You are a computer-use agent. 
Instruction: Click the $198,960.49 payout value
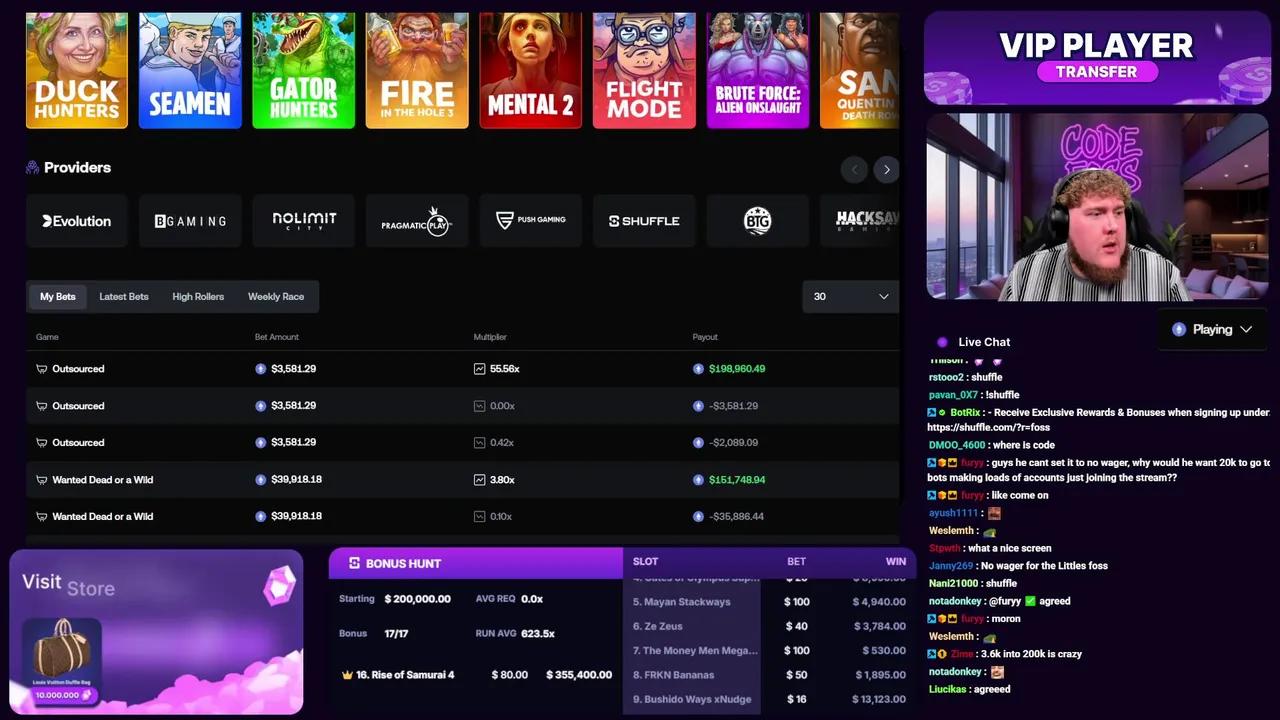pos(737,369)
